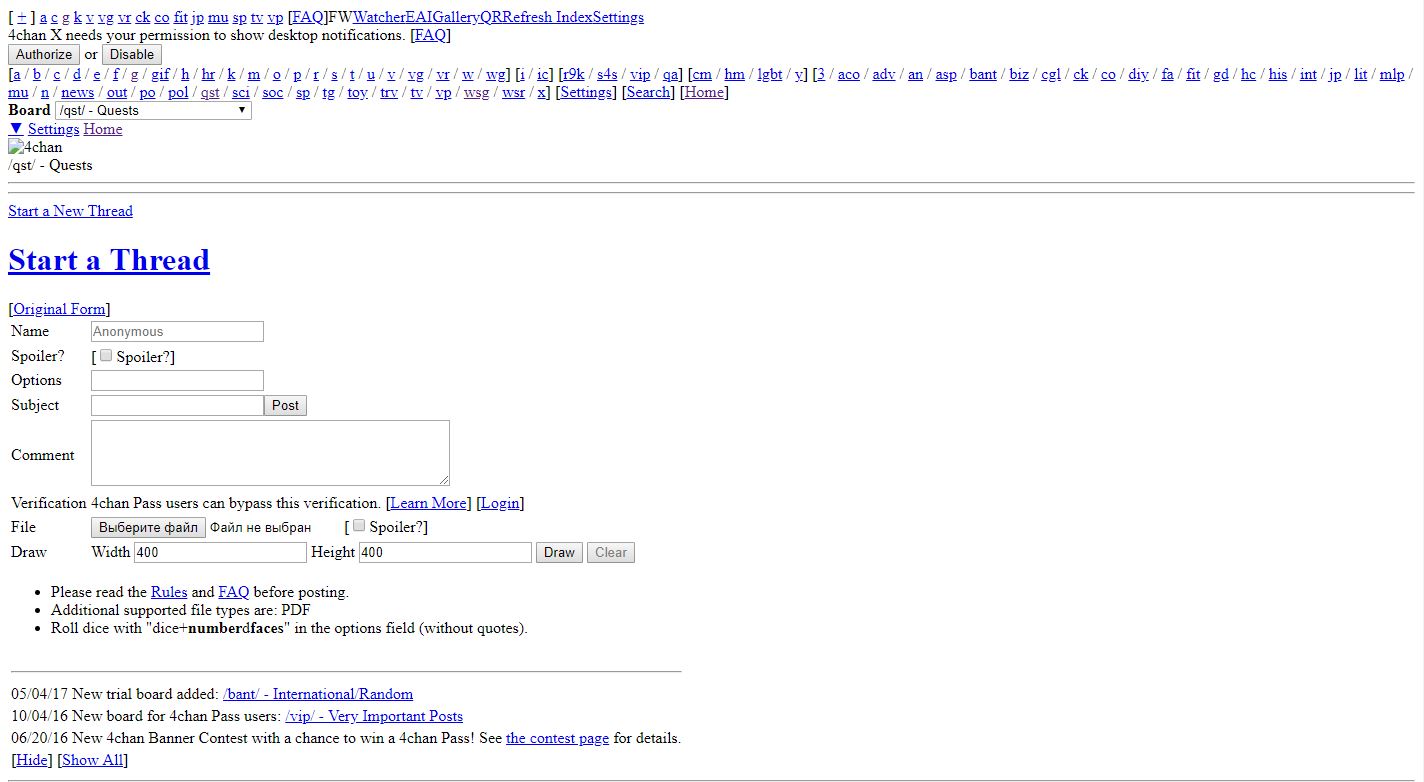Go to the lgbt board link
Screen dimensions: 1424x782
(x=770, y=74)
